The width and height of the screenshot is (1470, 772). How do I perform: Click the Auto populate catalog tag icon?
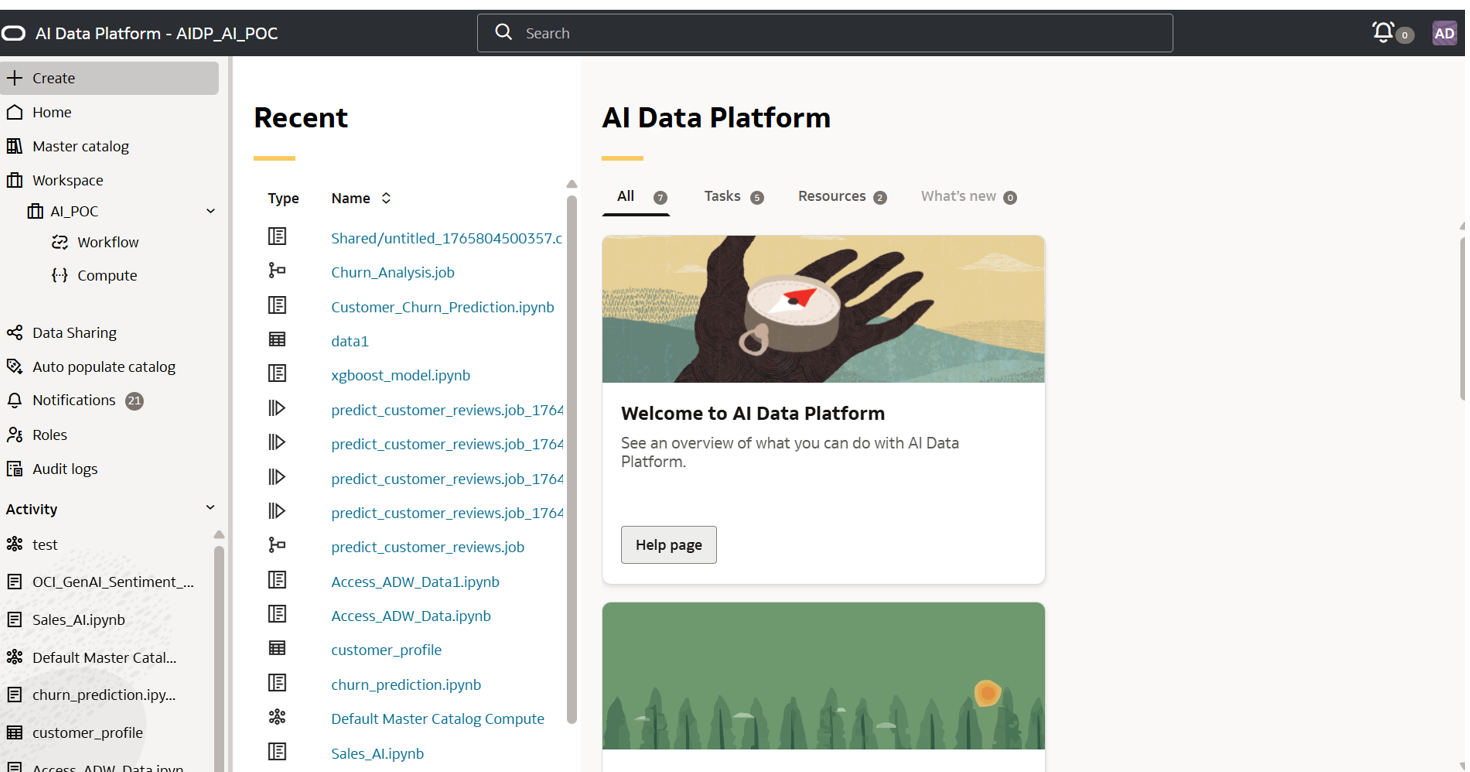(x=15, y=366)
